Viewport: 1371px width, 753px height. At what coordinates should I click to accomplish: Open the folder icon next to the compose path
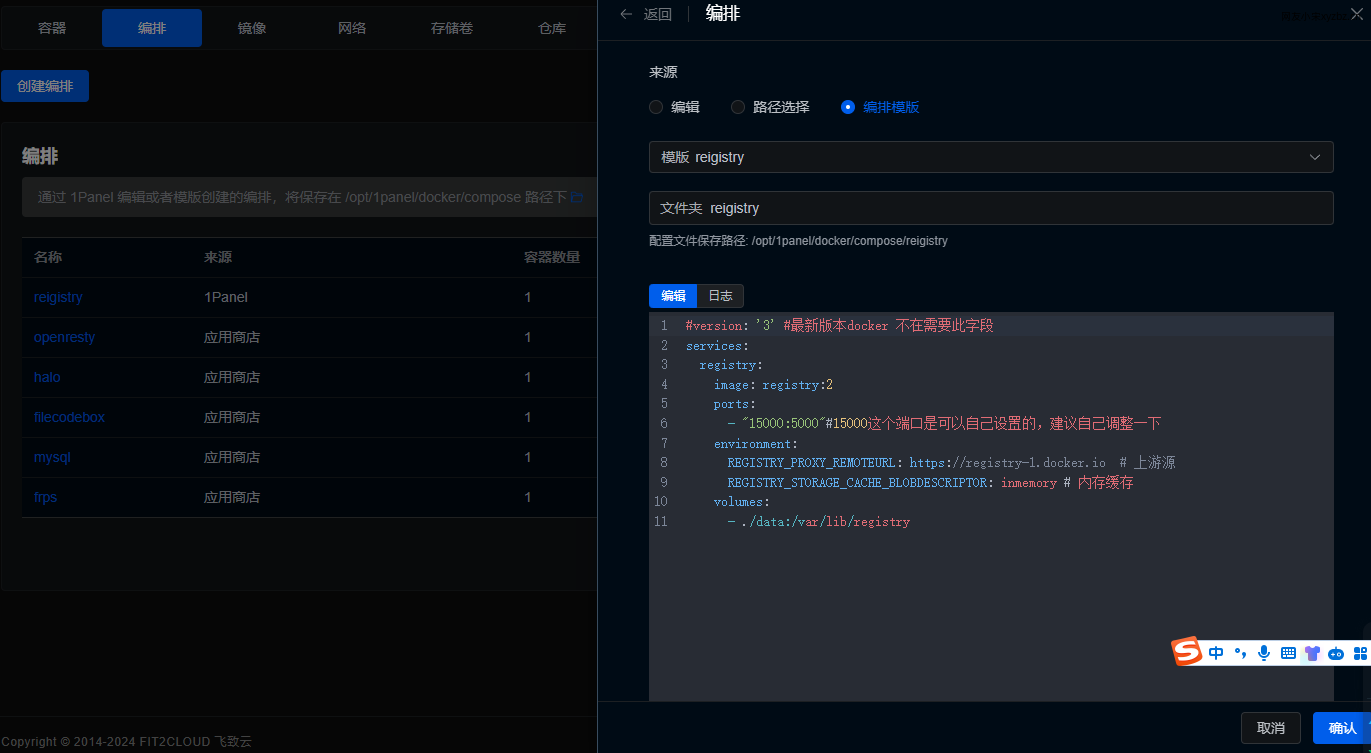[577, 198]
